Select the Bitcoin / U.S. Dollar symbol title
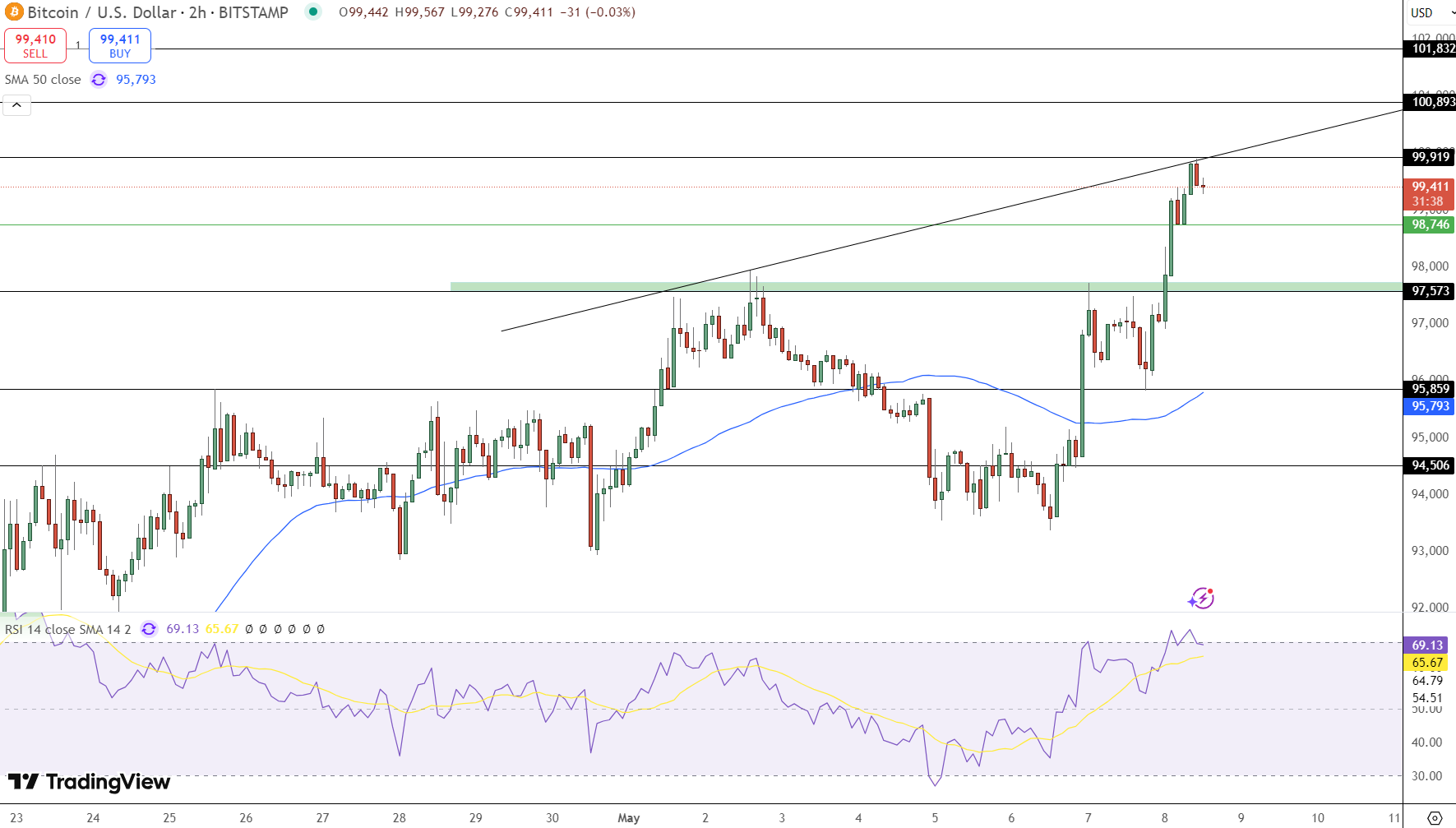Viewport: 1456px width, 828px height. (x=102, y=12)
